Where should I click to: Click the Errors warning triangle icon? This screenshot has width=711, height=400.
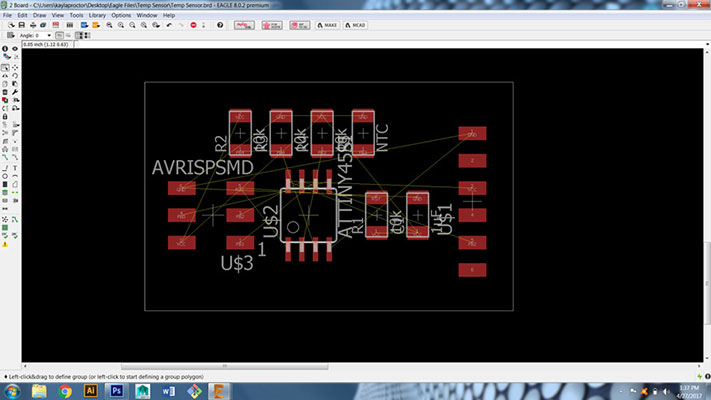click(x=5, y=244)
